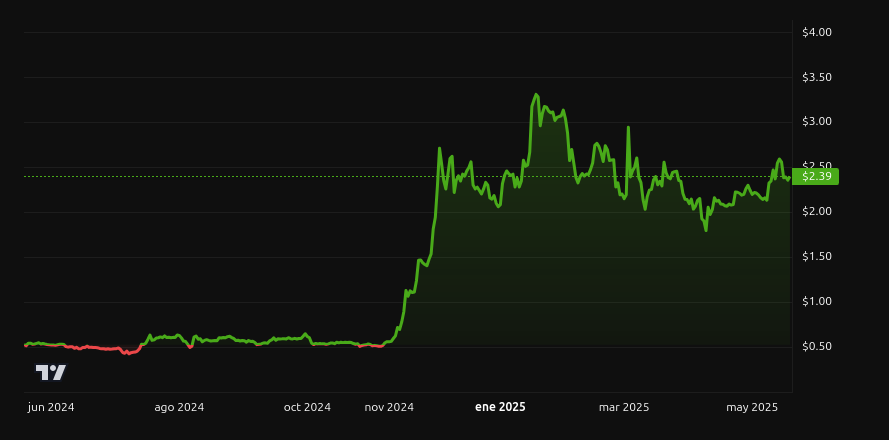Click the $0.50 price axis label
This screenshot has width=889, height=440.
pos(816,346)
